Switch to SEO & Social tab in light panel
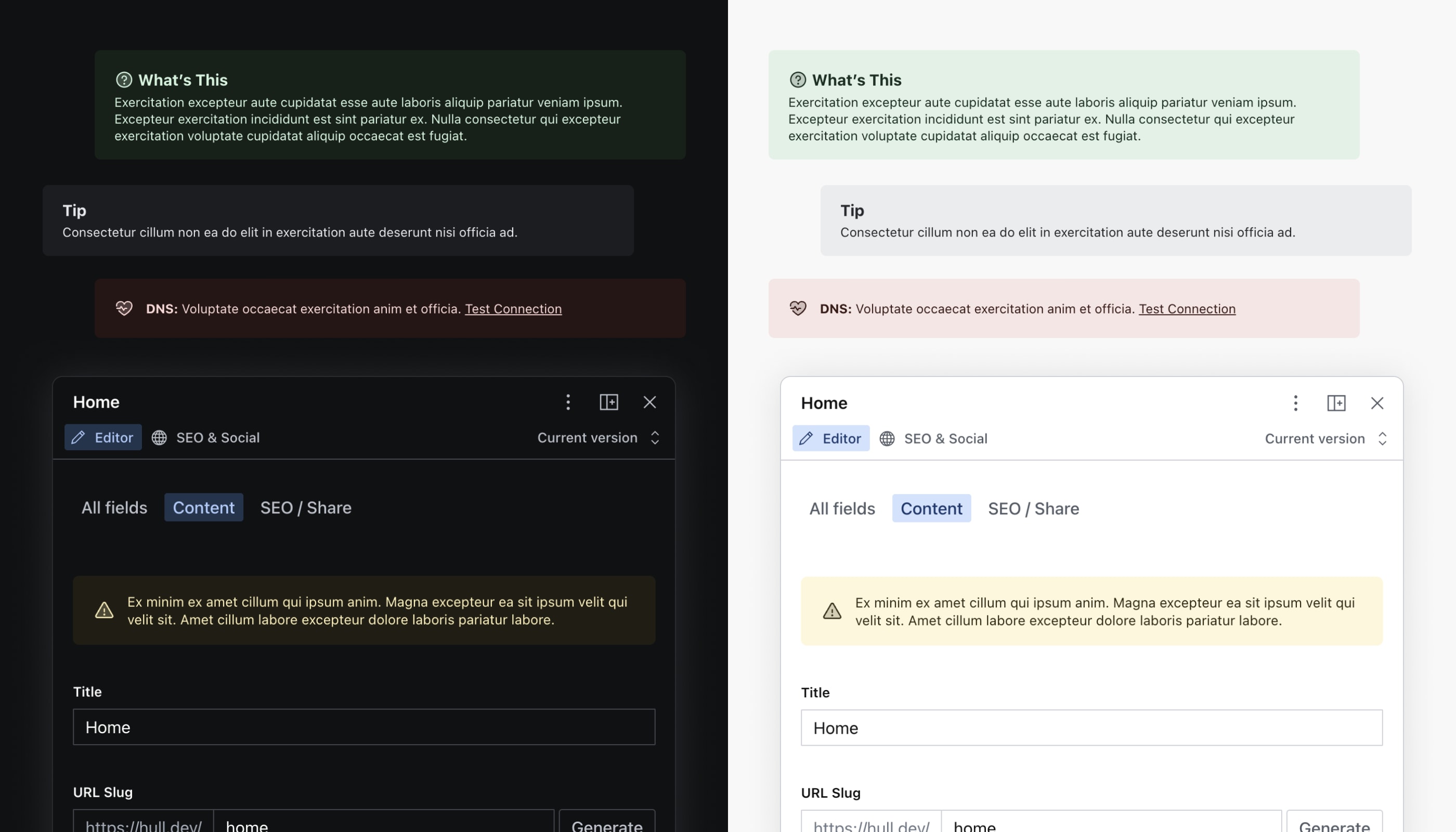The width and height of the screenshot is (1456, 832). pyautogui.click(x=934, y=439)
